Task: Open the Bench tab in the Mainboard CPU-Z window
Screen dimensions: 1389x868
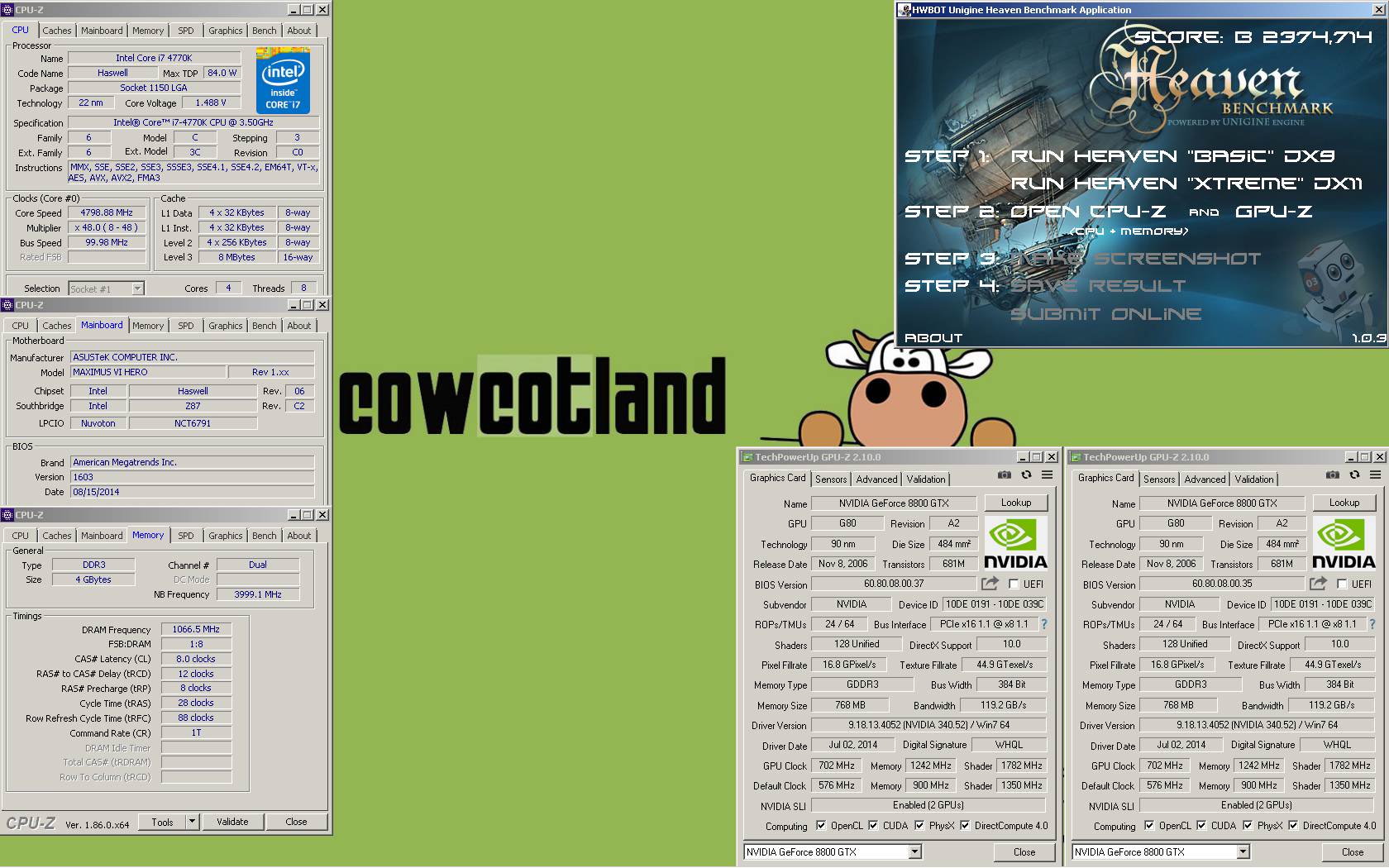Action: pyautogui.click(x=265, y=326)
